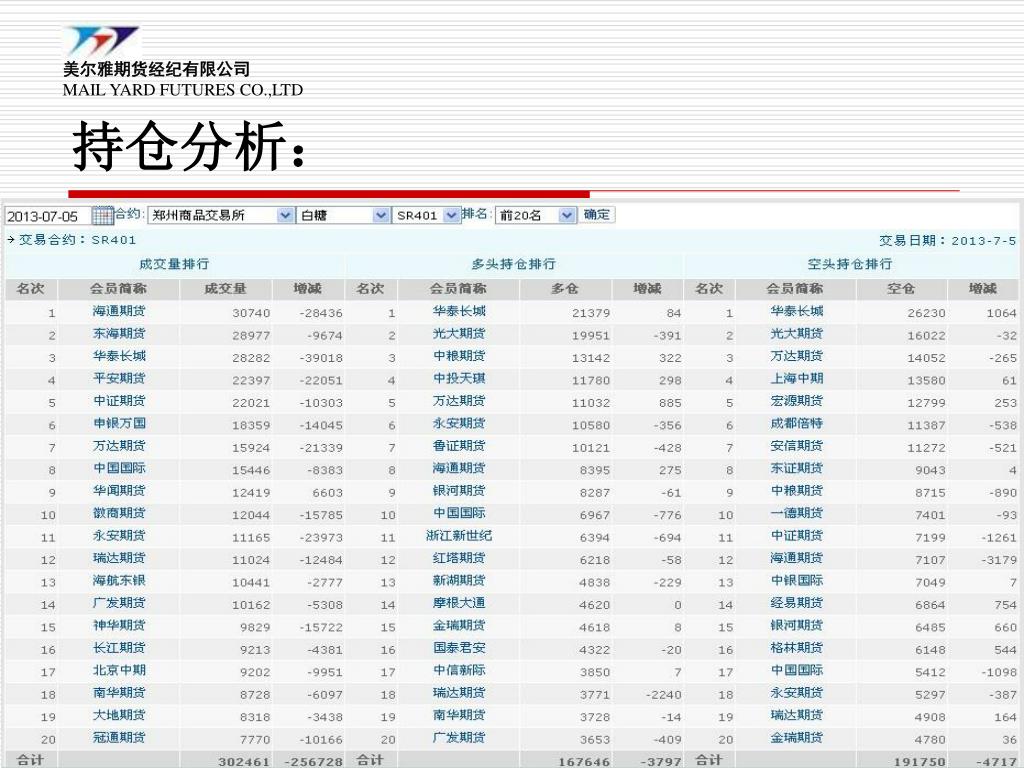Click 徽商期货 member link
This screenshot has height=768, width=1024.
coord(119,513)
